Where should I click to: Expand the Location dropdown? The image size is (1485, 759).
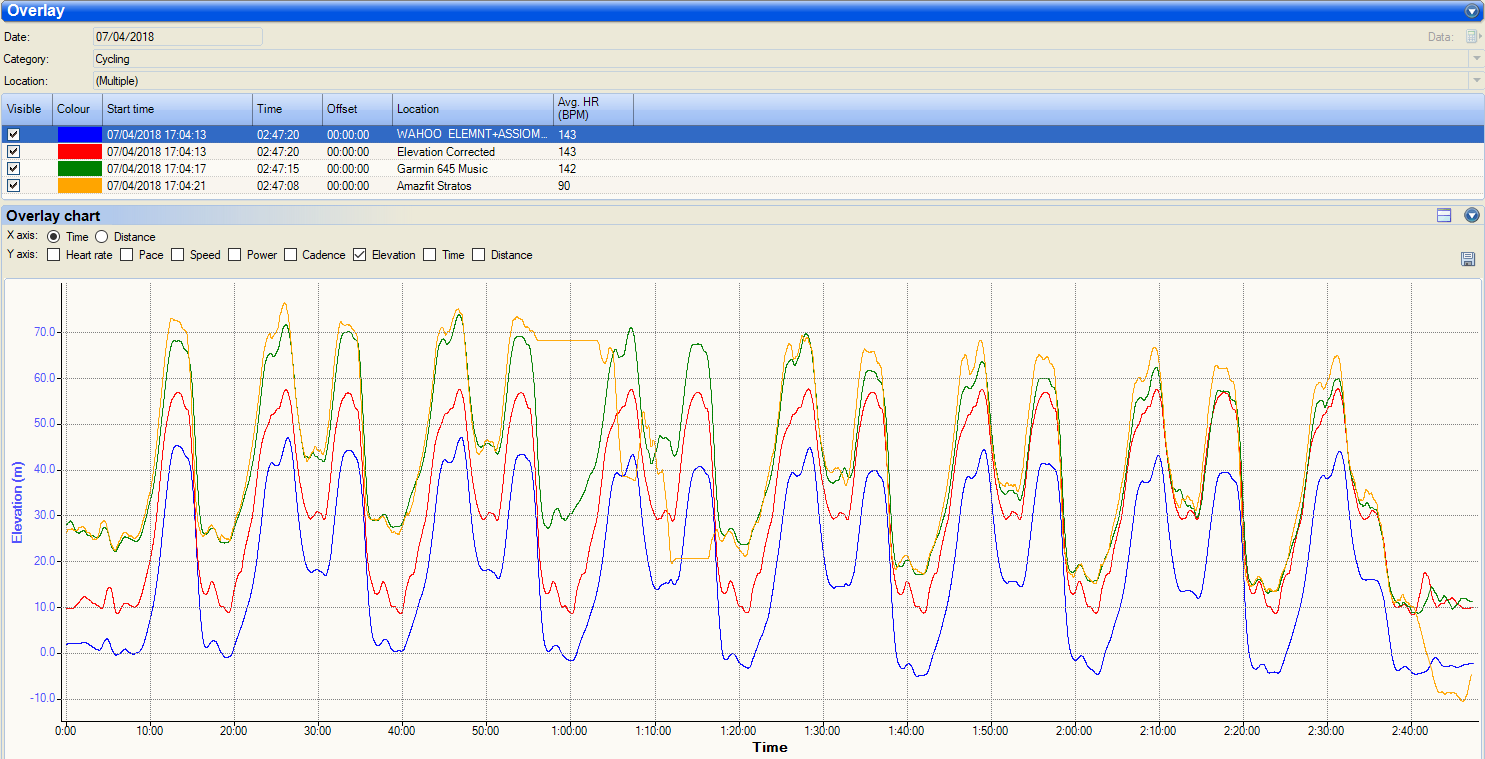(1476, 81)
